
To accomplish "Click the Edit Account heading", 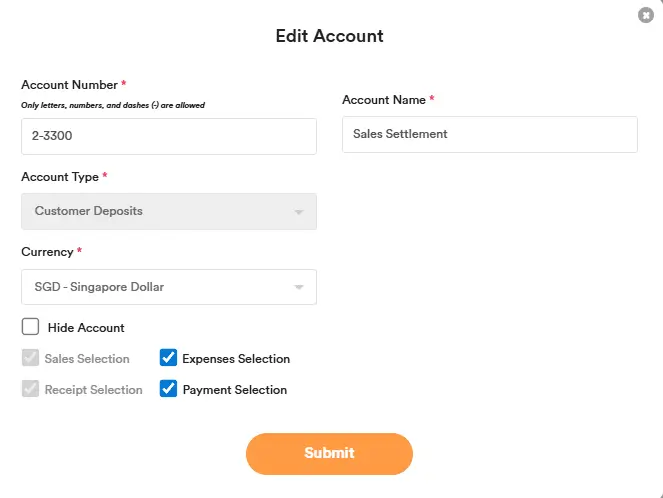I will point(329,36).
